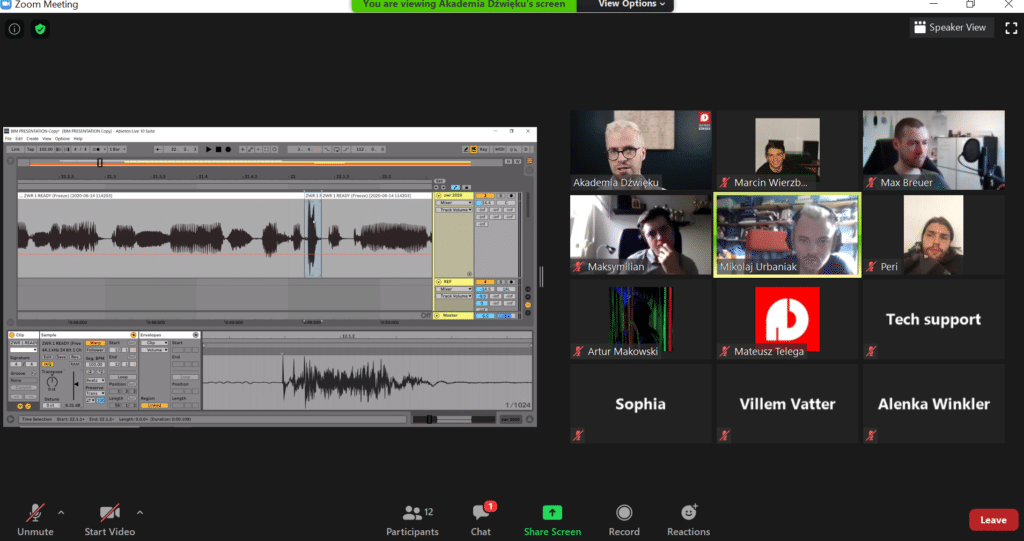Expand video options arrow beside Start Video
This screenshot has width=1024, height=541.
pyautogui.click(x=140, y=513)
